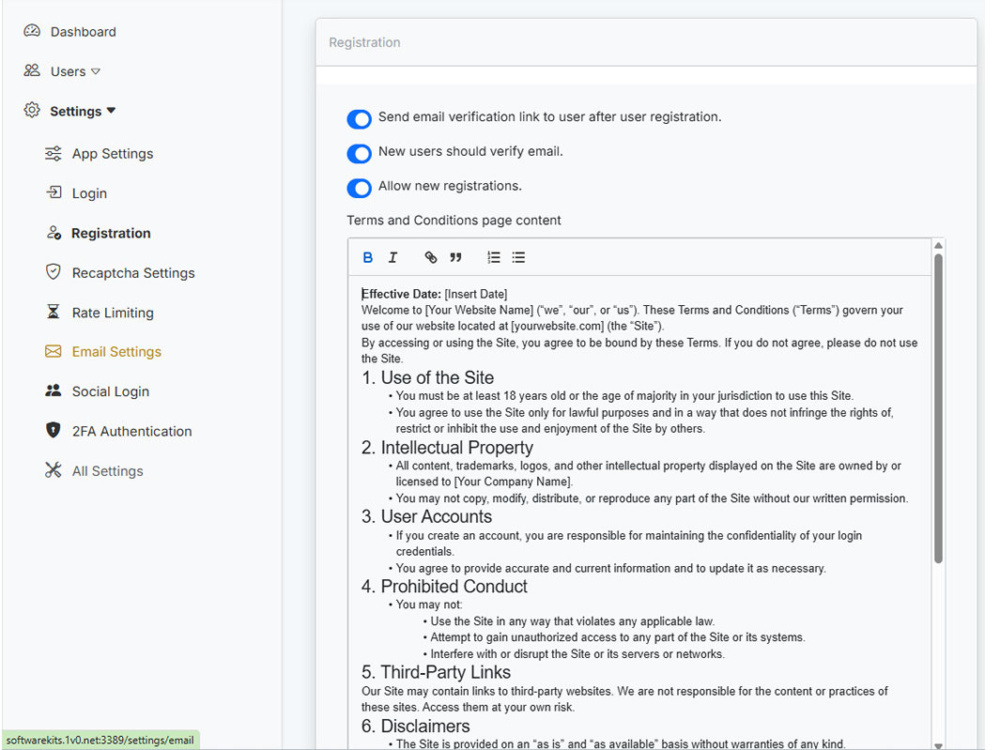Click the 'Terms and Conditions page content' label
Image resolution: width=1000 pixels, height=750 pixels.
pos(454,220)
